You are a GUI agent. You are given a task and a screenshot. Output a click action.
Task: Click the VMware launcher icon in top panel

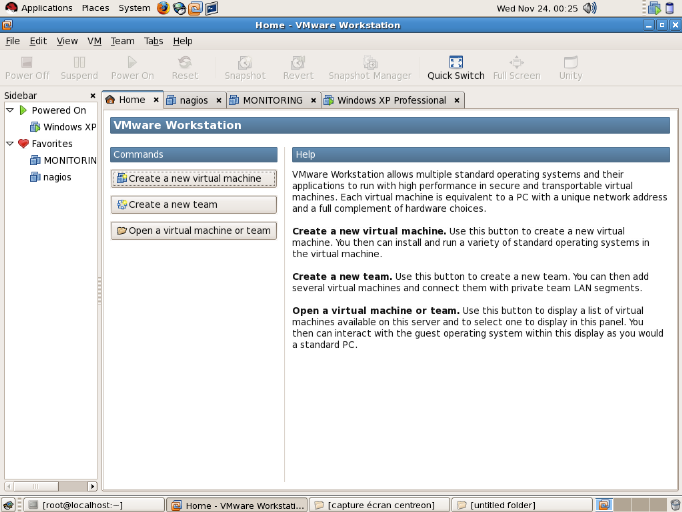195,8
